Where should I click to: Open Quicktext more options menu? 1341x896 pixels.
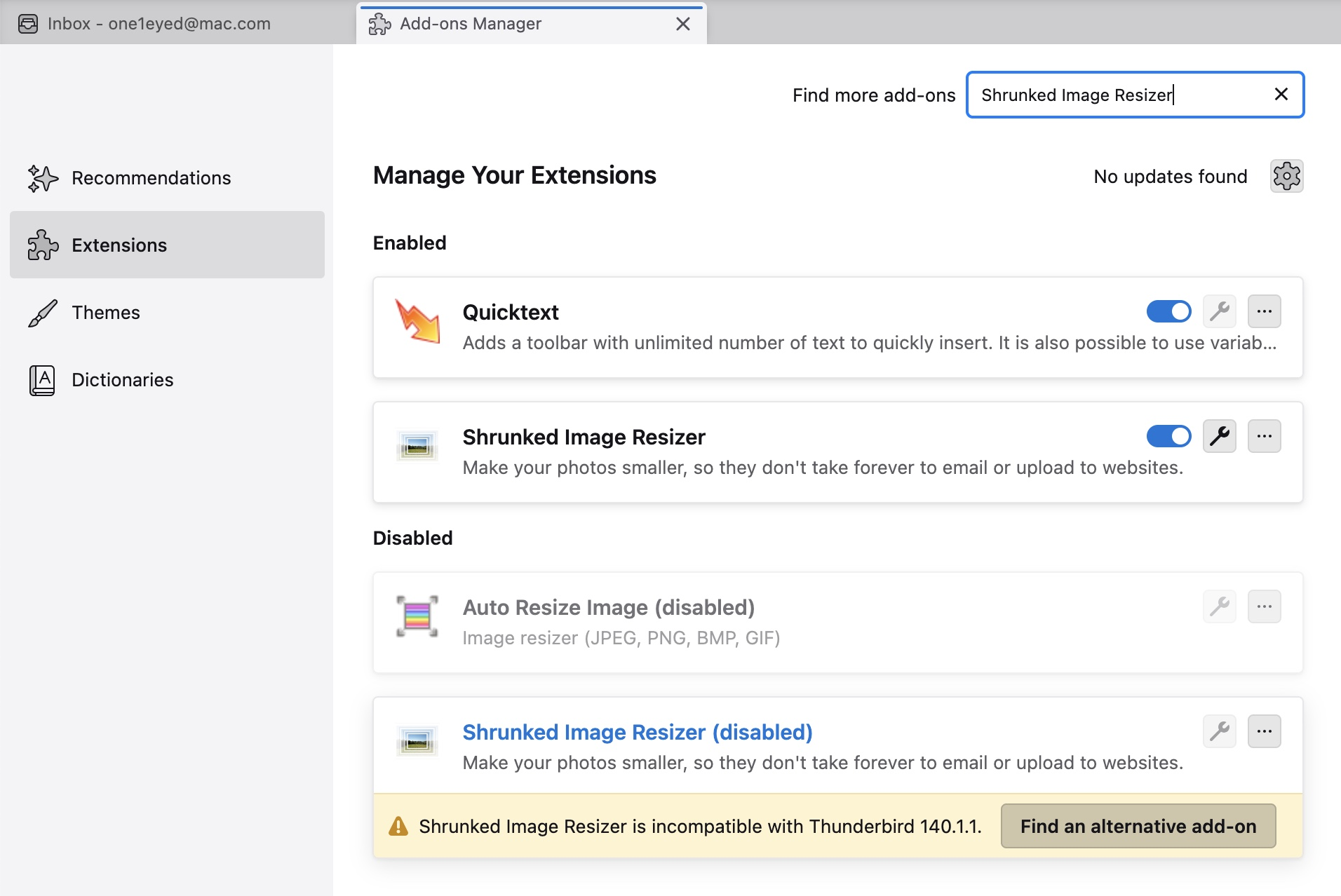click(1264, 311)
